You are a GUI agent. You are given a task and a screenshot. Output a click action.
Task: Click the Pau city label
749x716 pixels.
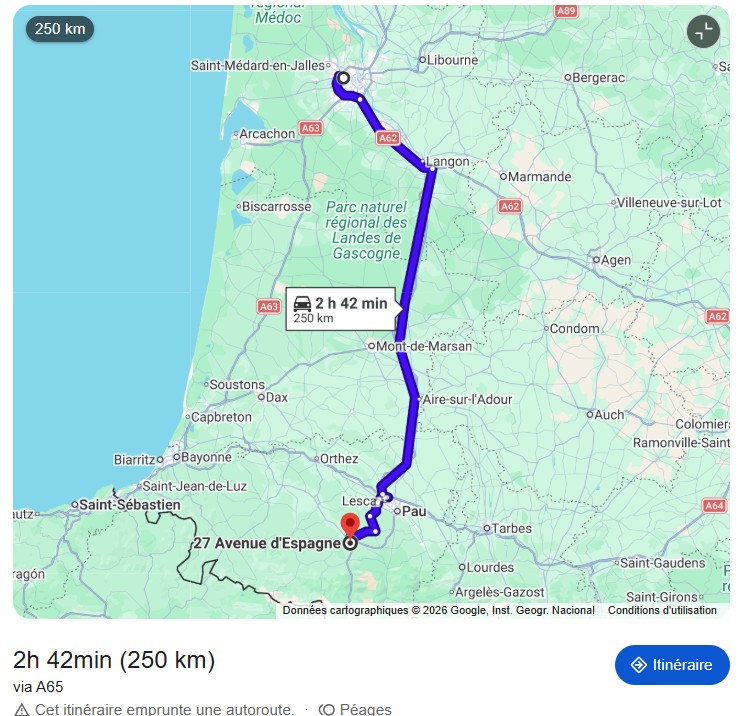[x=414, y=511]
